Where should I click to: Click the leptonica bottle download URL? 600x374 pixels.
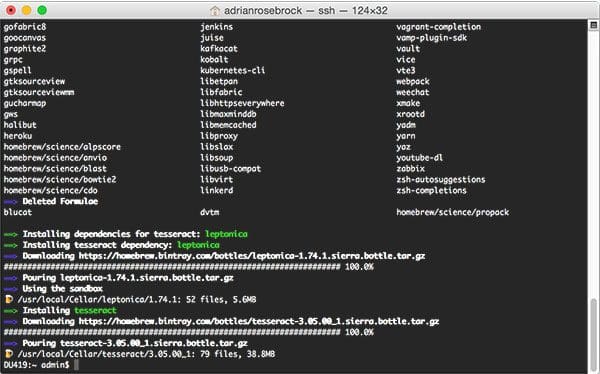(x=252, y=256)
